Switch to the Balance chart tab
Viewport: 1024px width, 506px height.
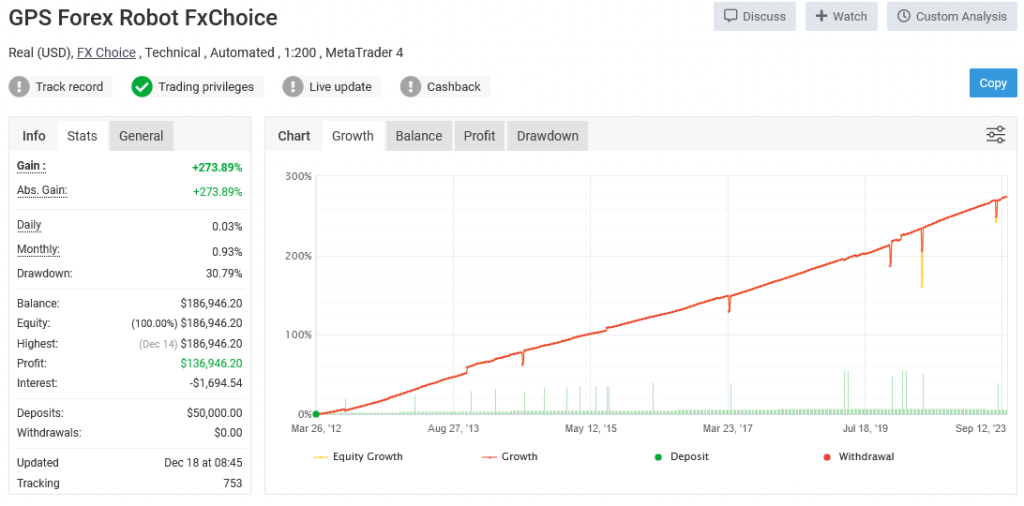pos(418,136)
